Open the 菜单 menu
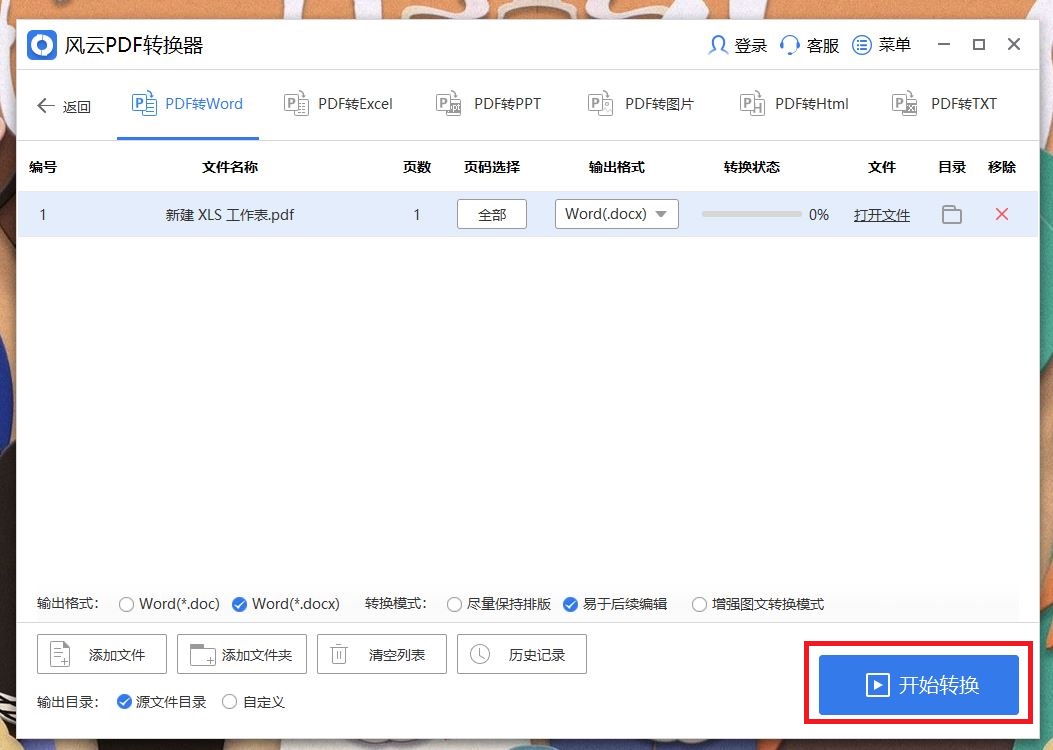Screen dimensions: 1053x750 tap(881, 45)
